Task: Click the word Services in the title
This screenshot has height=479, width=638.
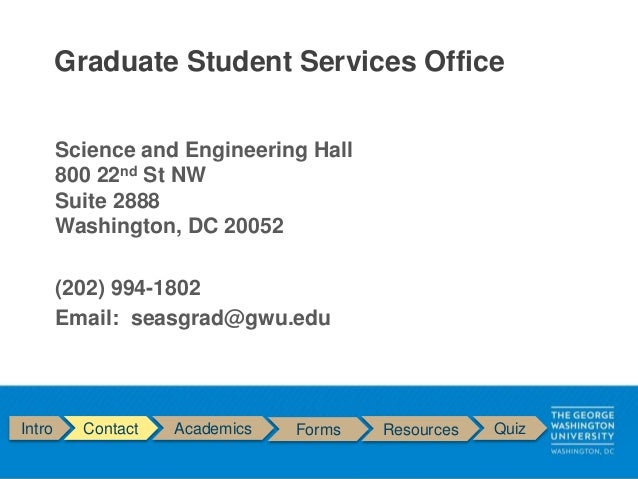Action: click(x=358, y=61)
